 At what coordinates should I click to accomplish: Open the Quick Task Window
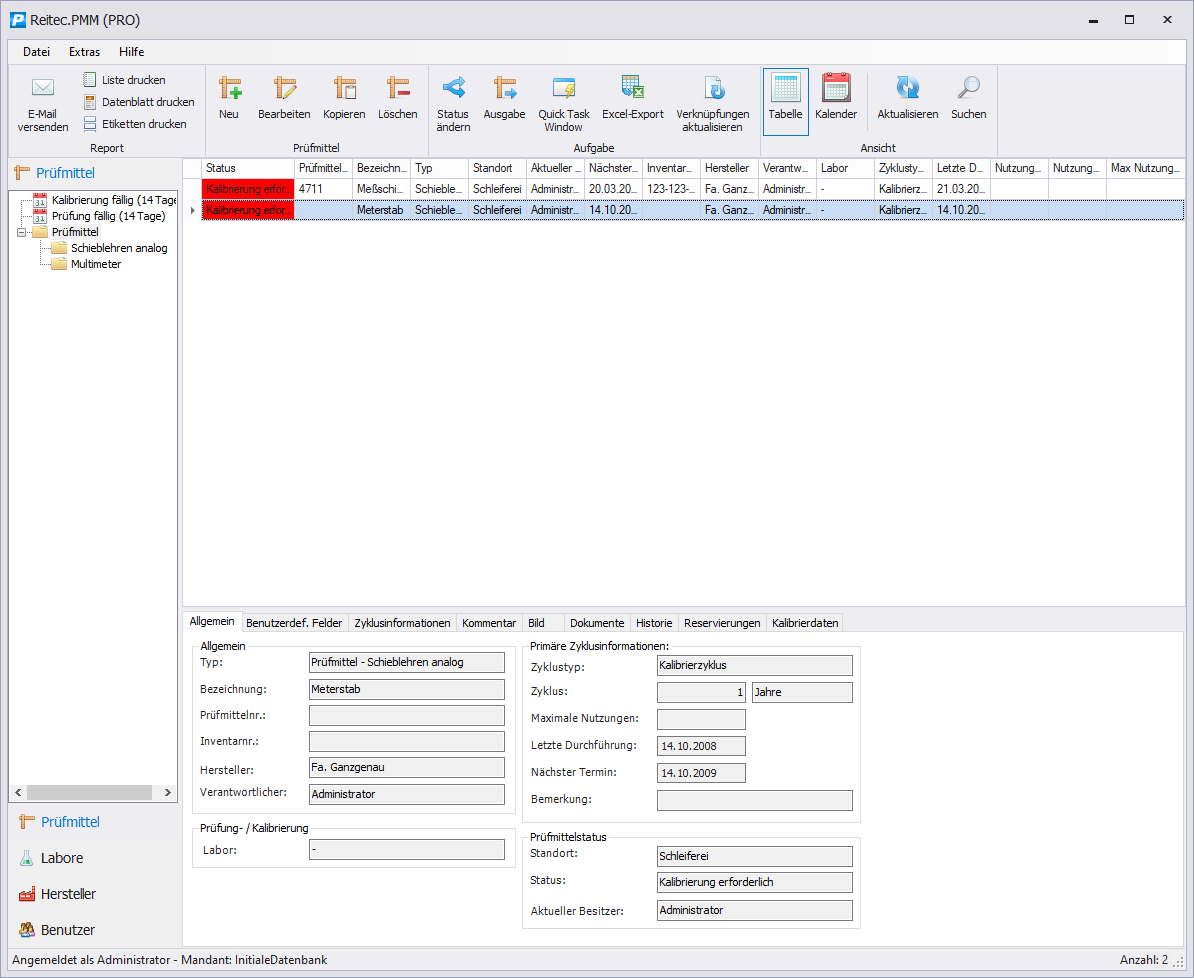[564, 89]
